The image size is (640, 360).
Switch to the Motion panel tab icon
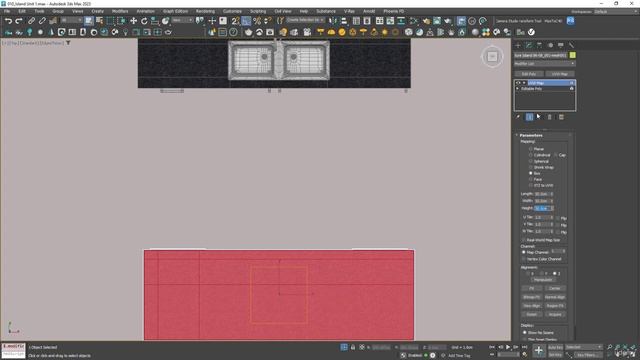click(x=550, y=45)
